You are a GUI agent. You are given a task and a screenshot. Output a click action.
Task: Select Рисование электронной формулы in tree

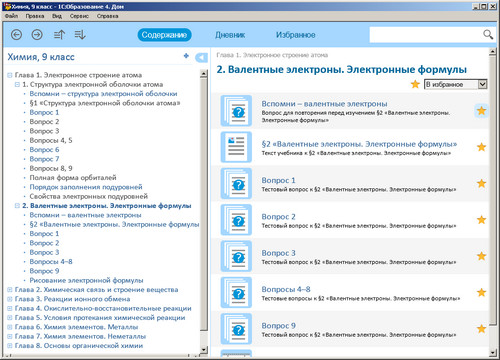point(86,280)
